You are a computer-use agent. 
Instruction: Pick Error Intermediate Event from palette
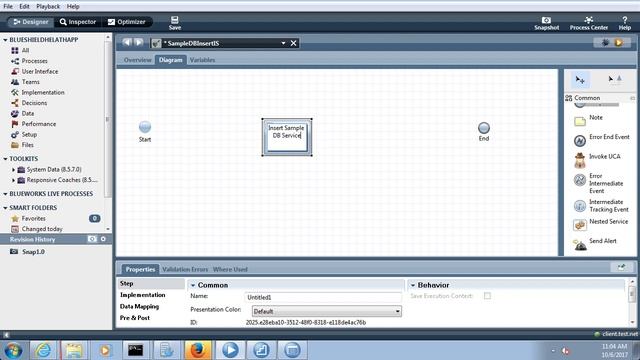(598, 183)
